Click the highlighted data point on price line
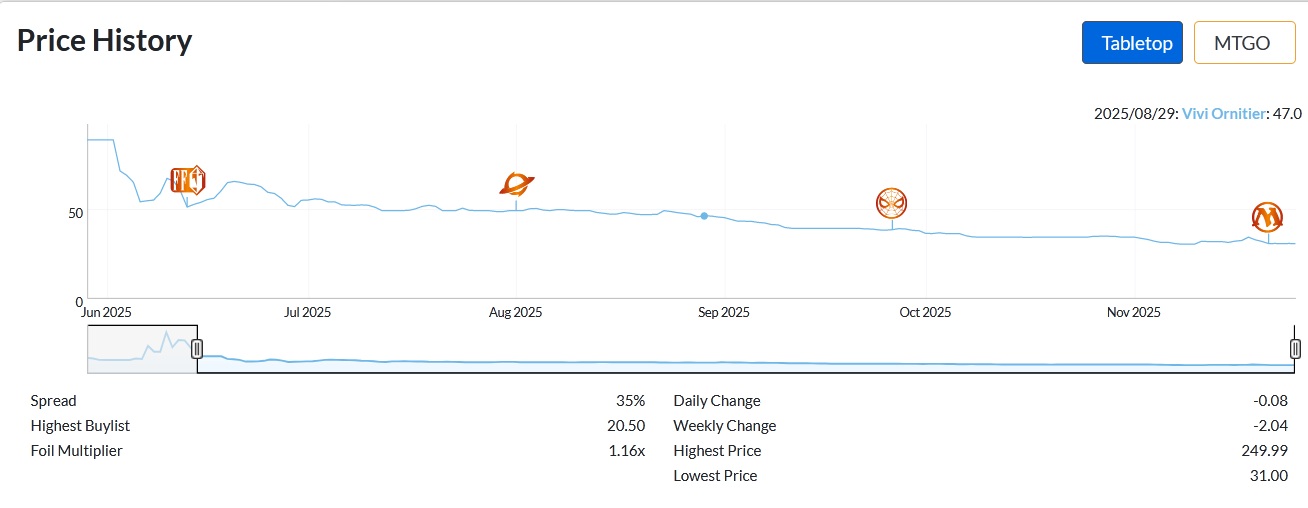 click(704, 216)
